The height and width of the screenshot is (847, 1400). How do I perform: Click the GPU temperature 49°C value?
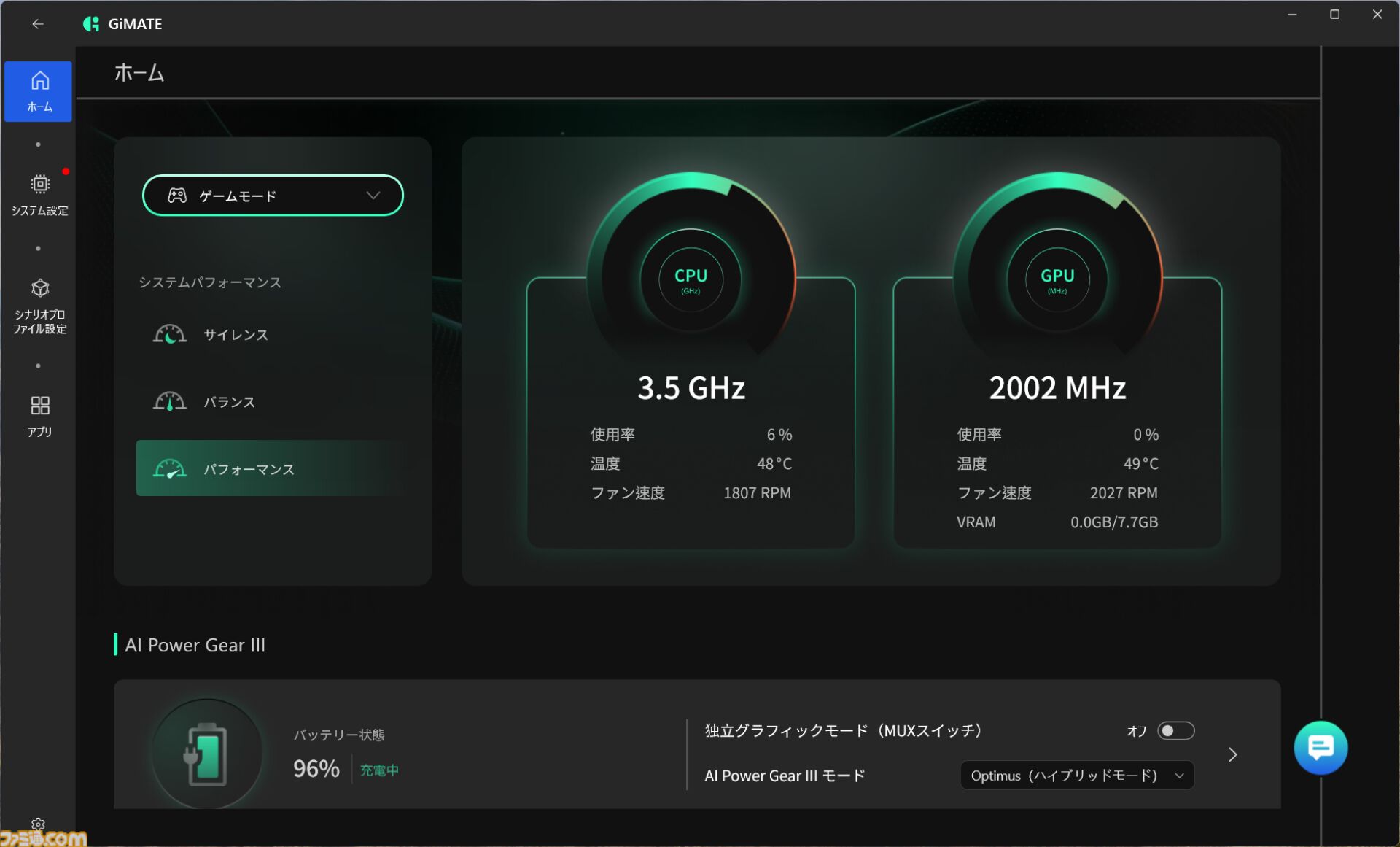click(1141, 464)
